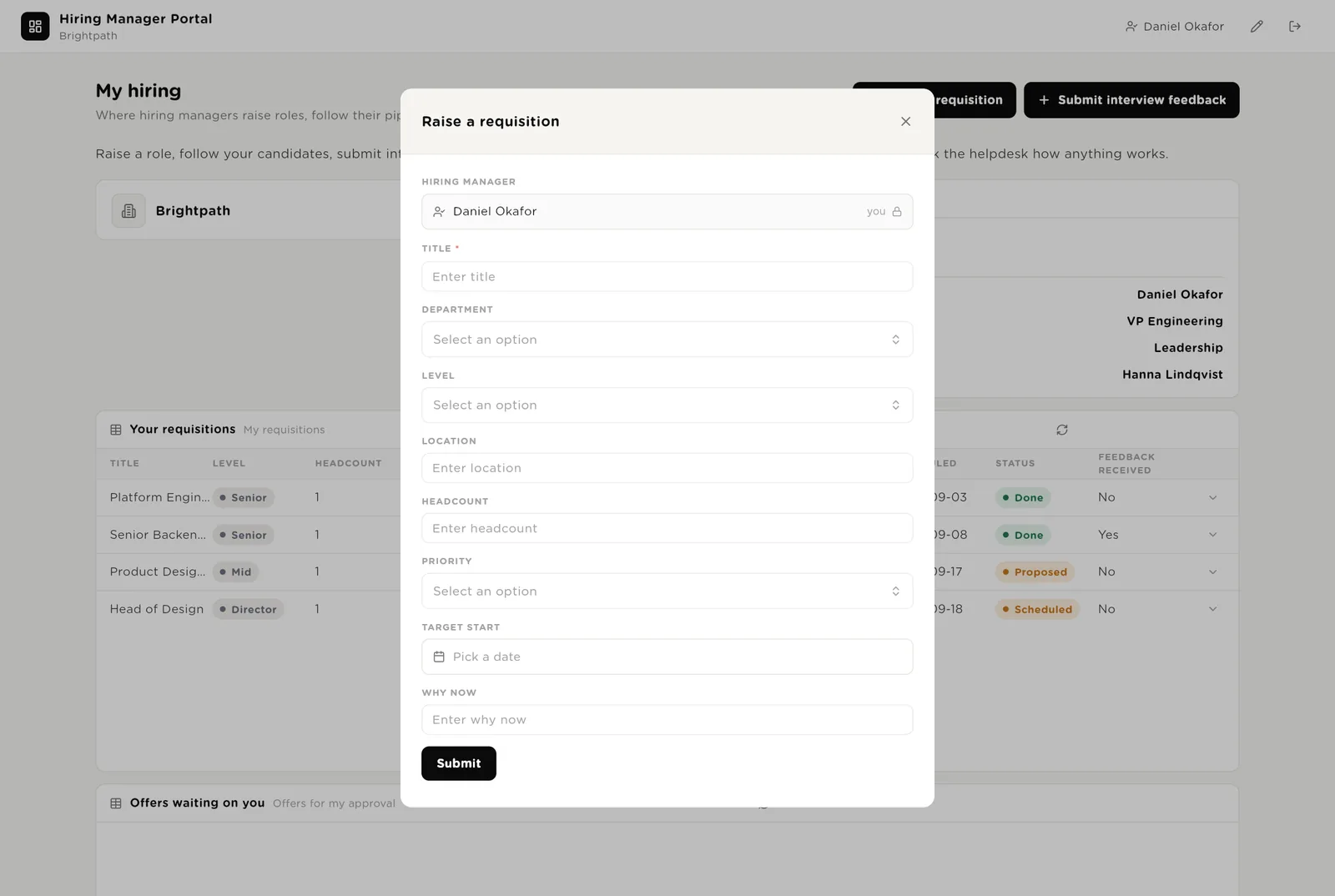Click the table icon beside Offers waiting
The width and height of the screenshot is (1335, 896).
click(116, 803)
